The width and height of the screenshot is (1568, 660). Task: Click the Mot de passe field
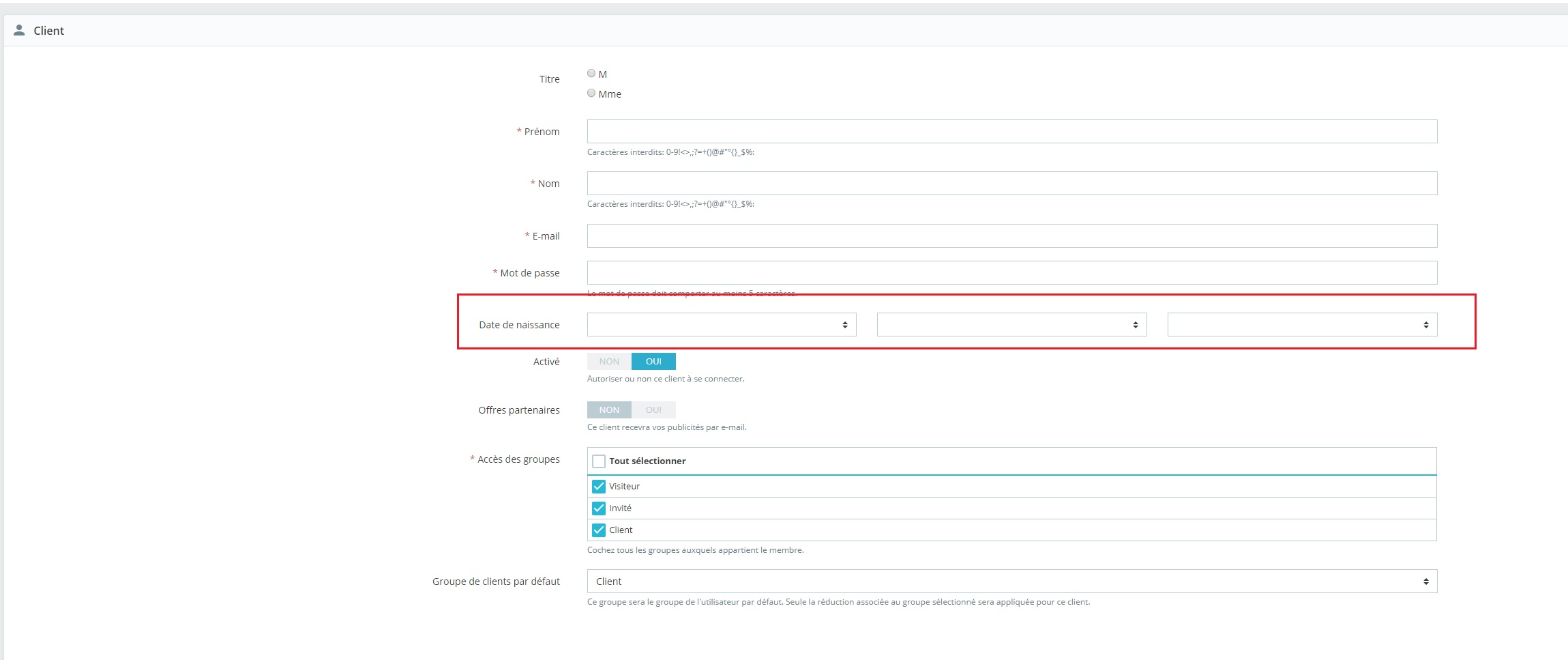(x=1012, y=272)
